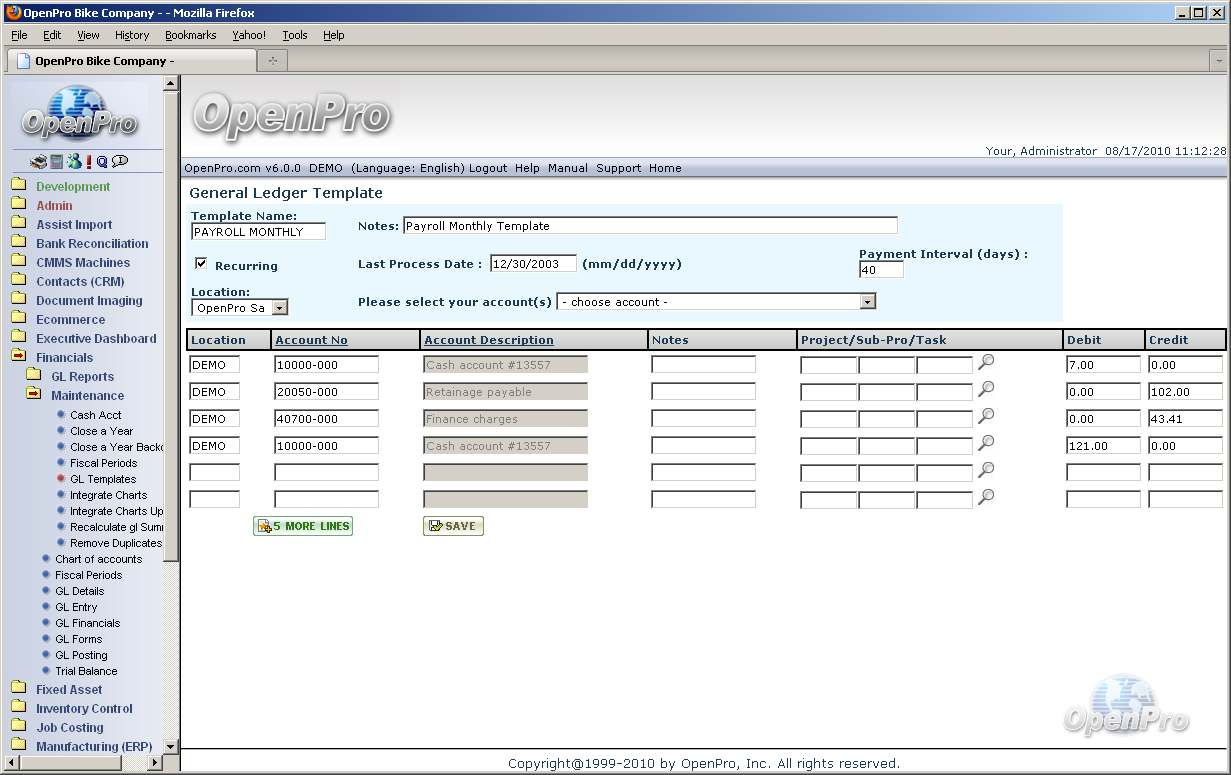Click the printer icon in the sidebar toolbar

click(x=38, y=162)
